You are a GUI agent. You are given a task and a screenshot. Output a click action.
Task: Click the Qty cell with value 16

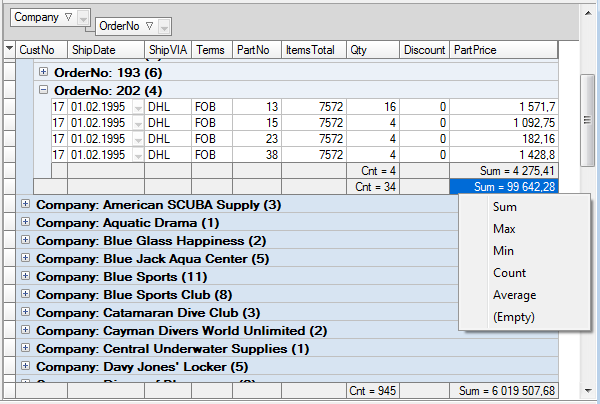coord(371,107)
